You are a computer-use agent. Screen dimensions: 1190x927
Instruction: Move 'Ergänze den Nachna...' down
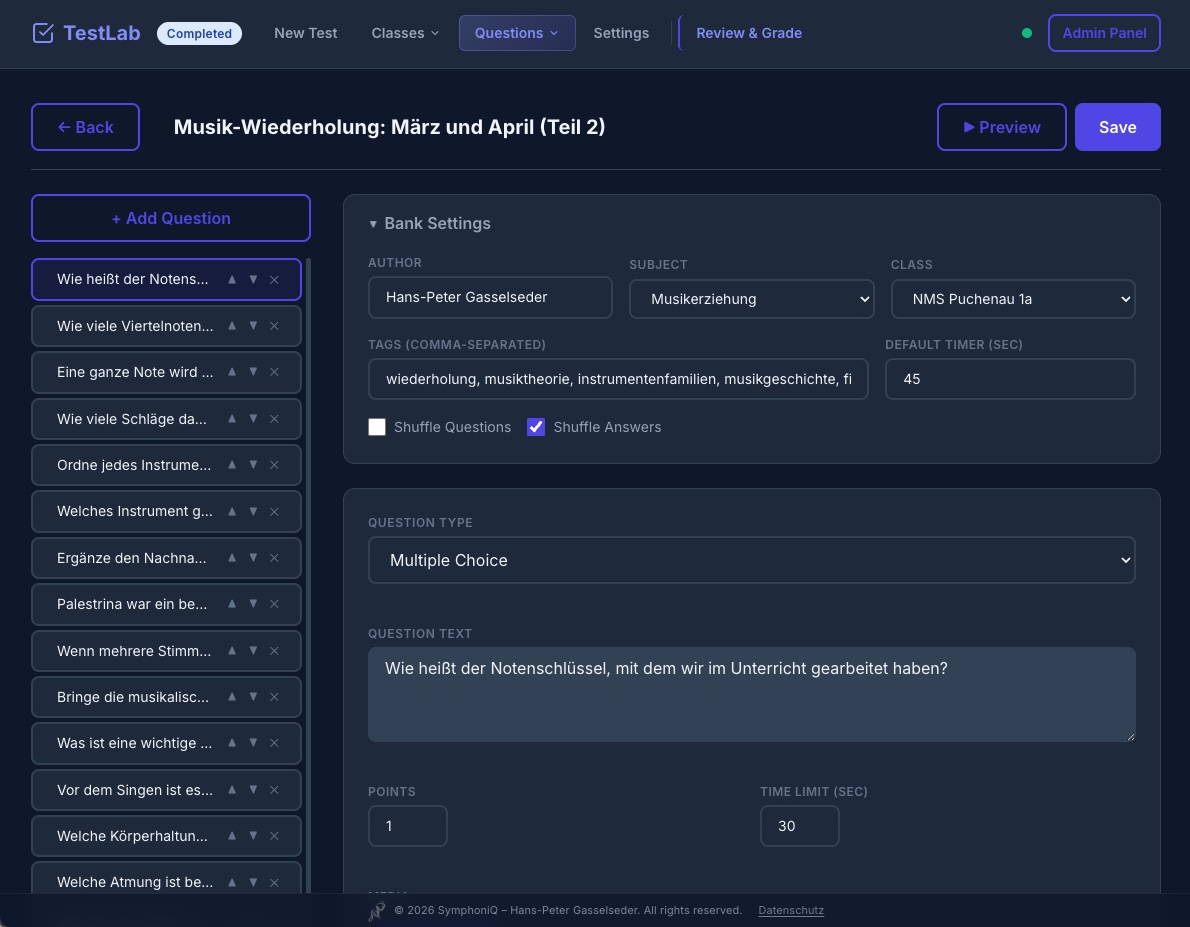tap(253, 558)
